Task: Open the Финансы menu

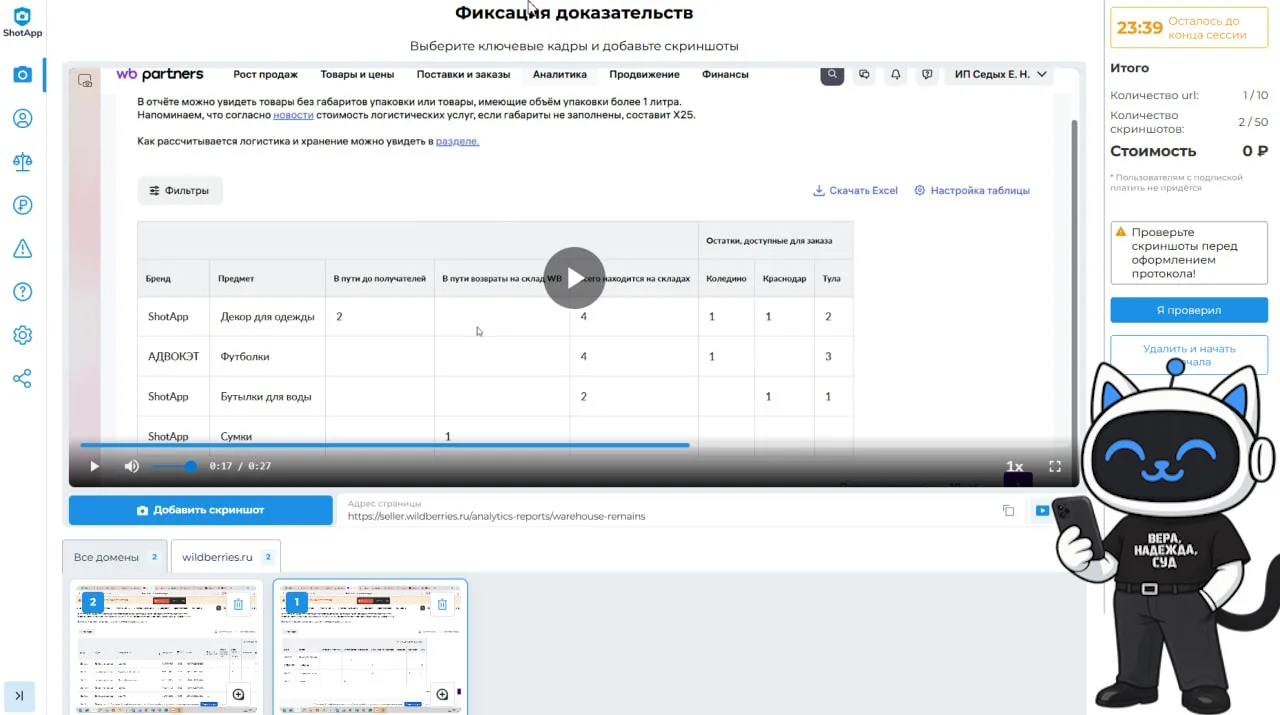Action: point(725,75)
